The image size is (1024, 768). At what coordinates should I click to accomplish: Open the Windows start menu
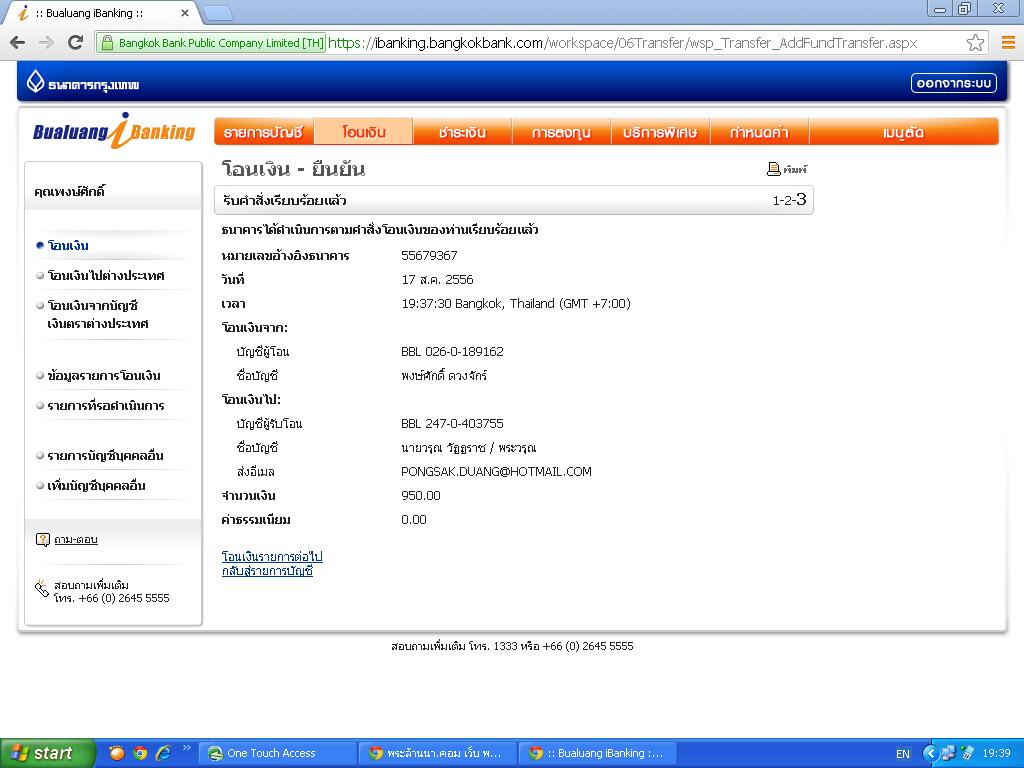(x=47, y=753)
